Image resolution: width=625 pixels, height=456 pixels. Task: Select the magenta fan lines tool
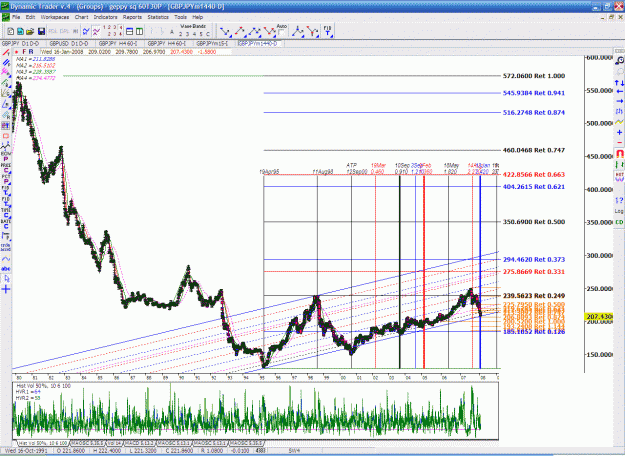click(6, 72)
